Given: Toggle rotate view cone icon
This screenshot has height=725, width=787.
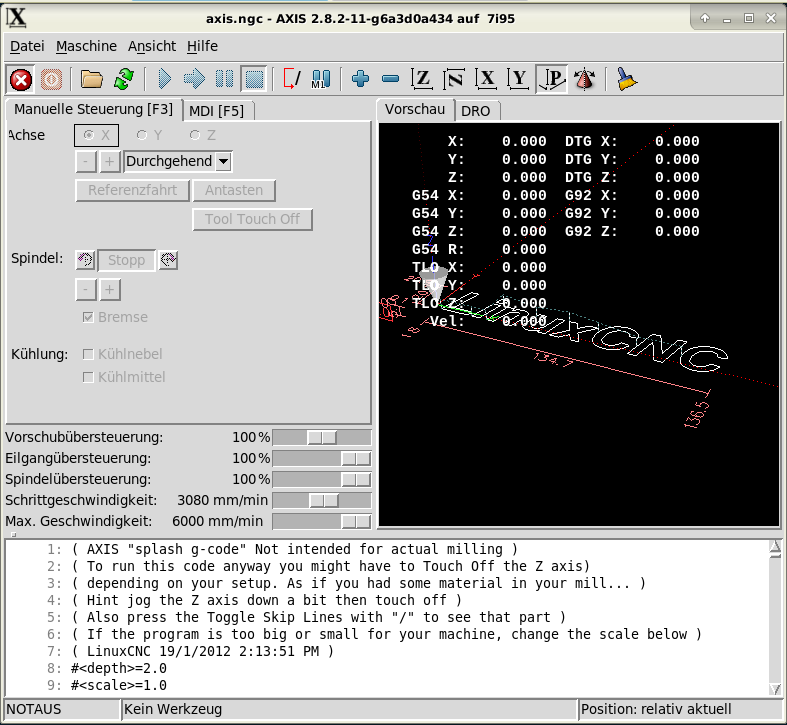Looking at the screenshot, I should [585, 79].
